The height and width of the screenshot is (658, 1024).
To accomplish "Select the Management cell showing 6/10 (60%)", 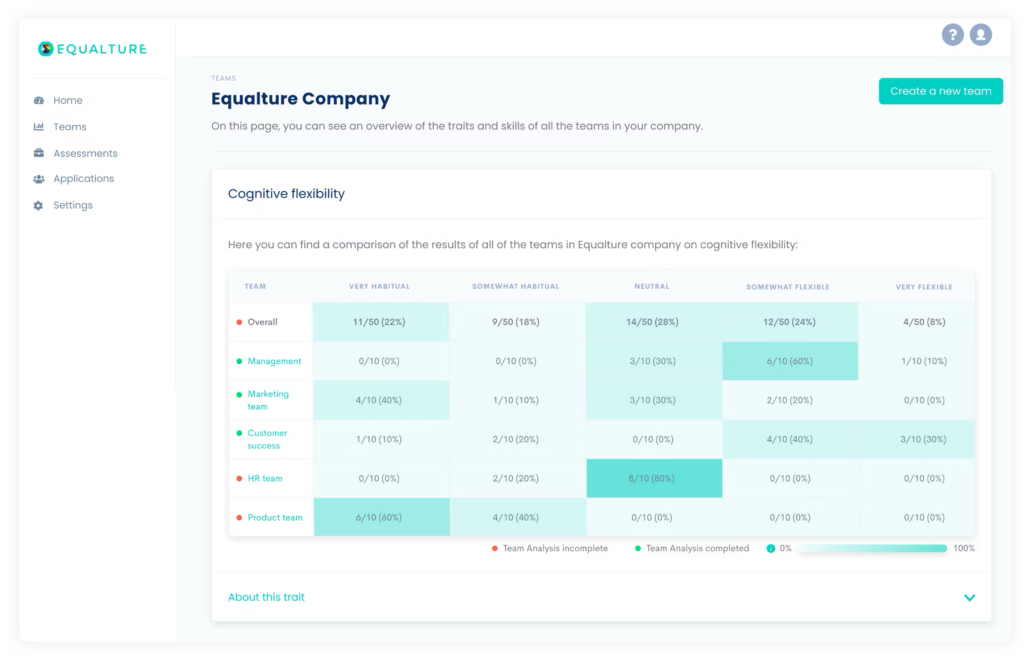I will click(x=789, y=361).
